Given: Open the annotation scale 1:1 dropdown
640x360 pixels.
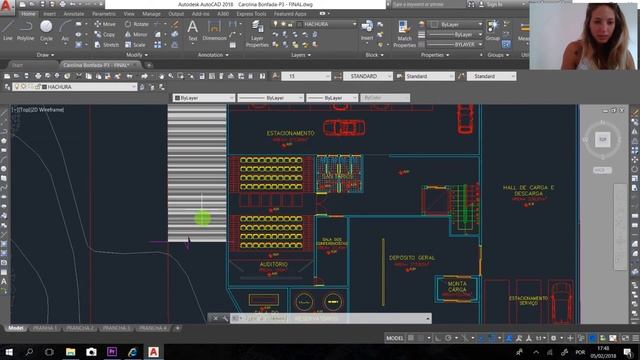Looking at the screenshot, I should tap(541, 338).
